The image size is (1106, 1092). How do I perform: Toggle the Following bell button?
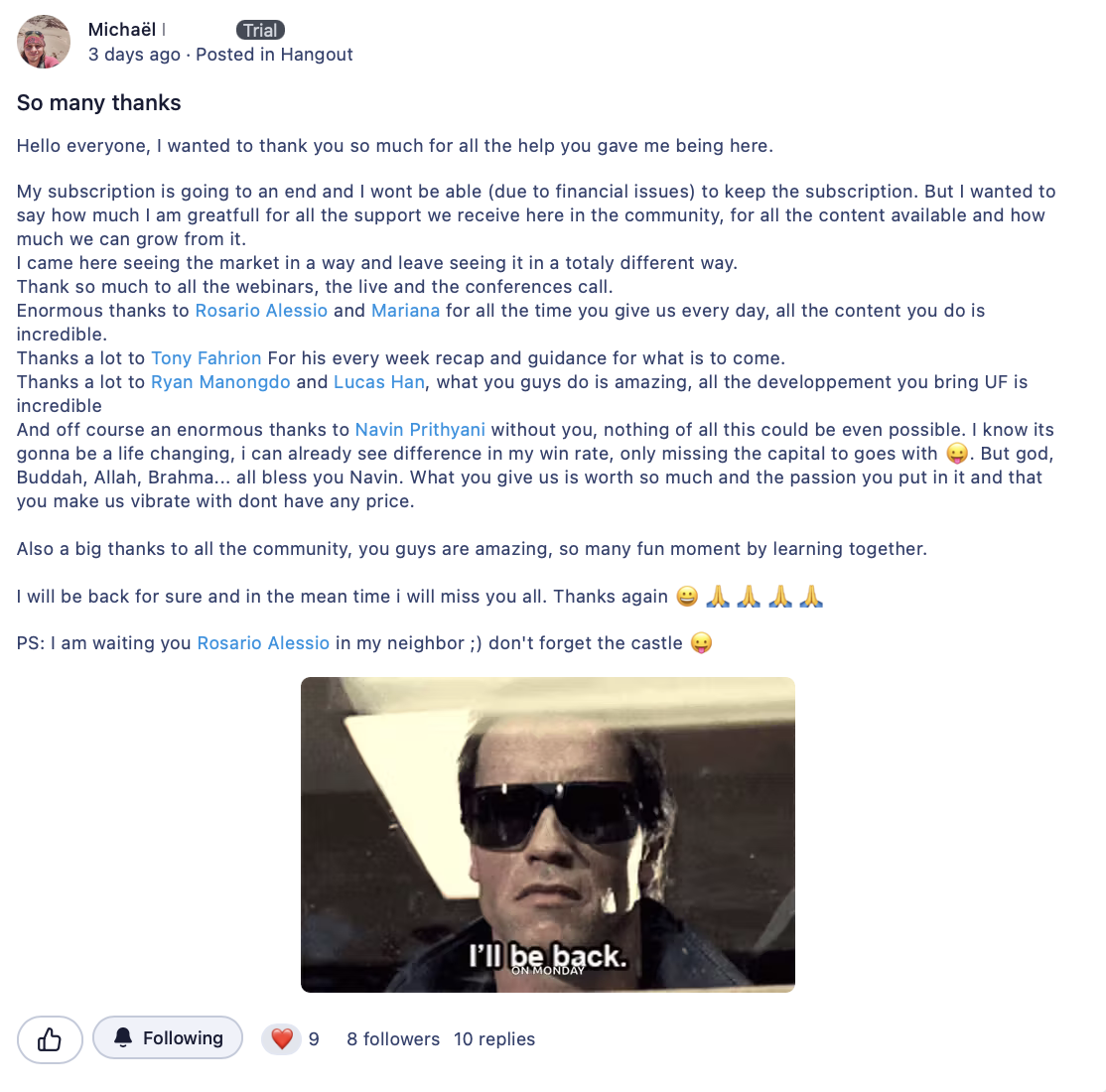coord(168,1037)
